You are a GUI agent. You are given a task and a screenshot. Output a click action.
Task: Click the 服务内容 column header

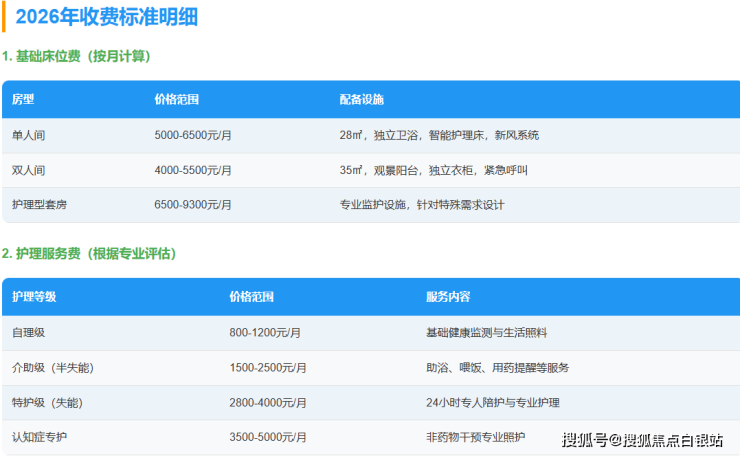448,297
